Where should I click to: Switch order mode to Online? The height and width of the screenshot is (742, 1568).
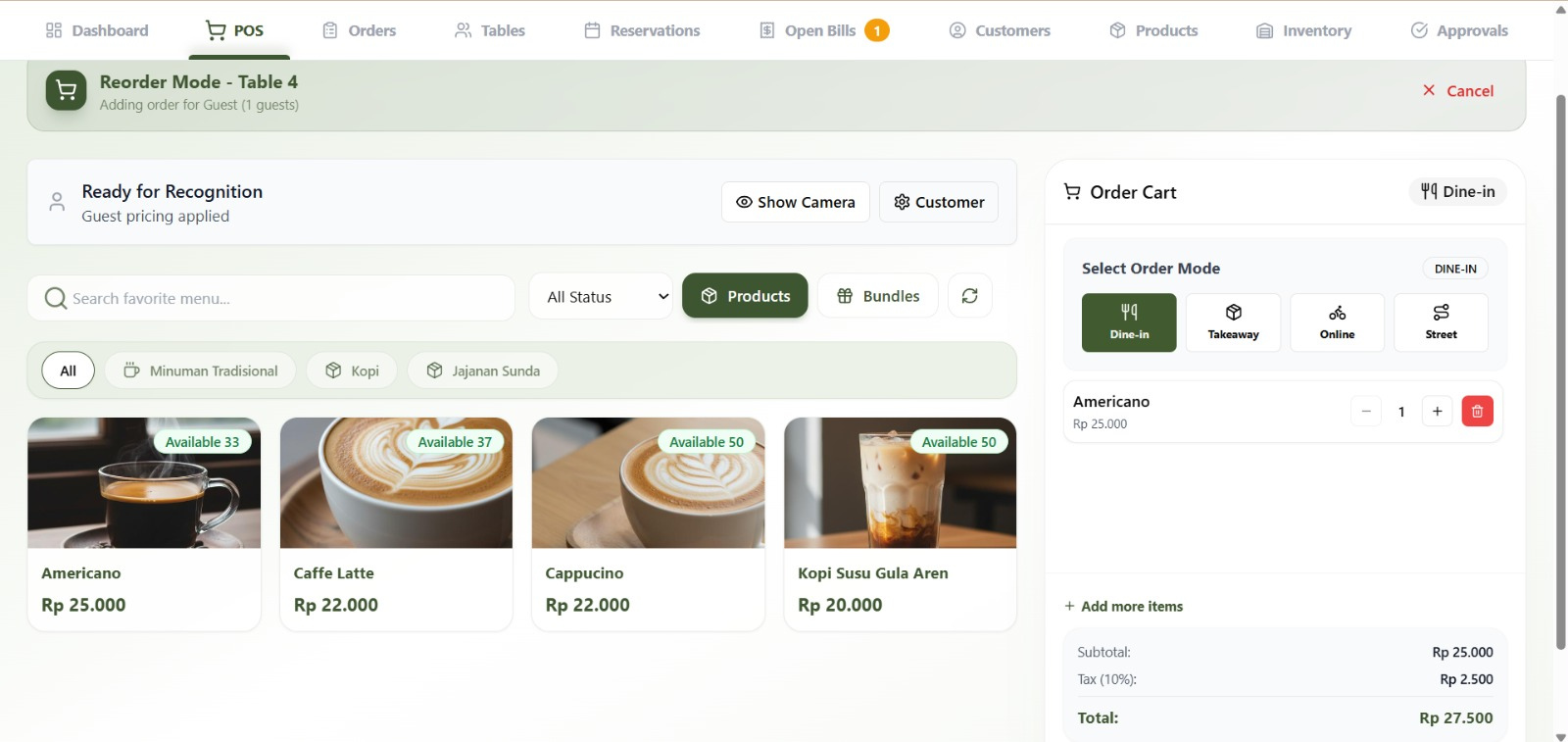[x=1337, y=322]
